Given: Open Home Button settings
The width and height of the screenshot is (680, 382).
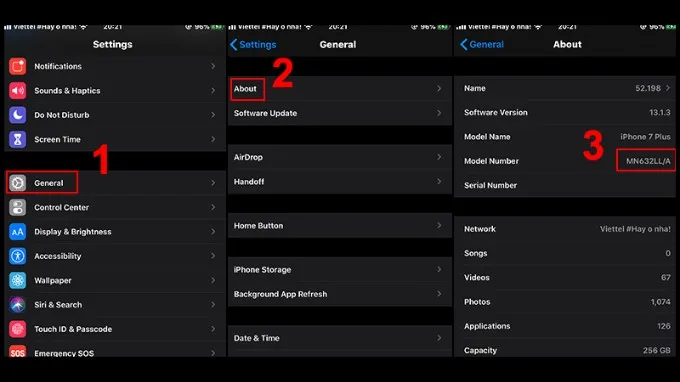Looking at the screenshot, I should pos(340,225).
